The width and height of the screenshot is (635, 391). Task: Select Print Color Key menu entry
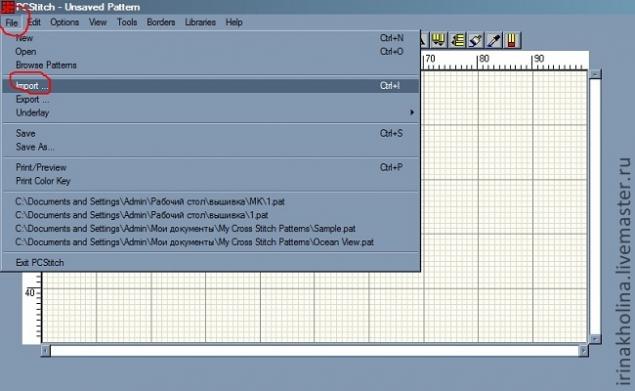[x=211, y=181]
